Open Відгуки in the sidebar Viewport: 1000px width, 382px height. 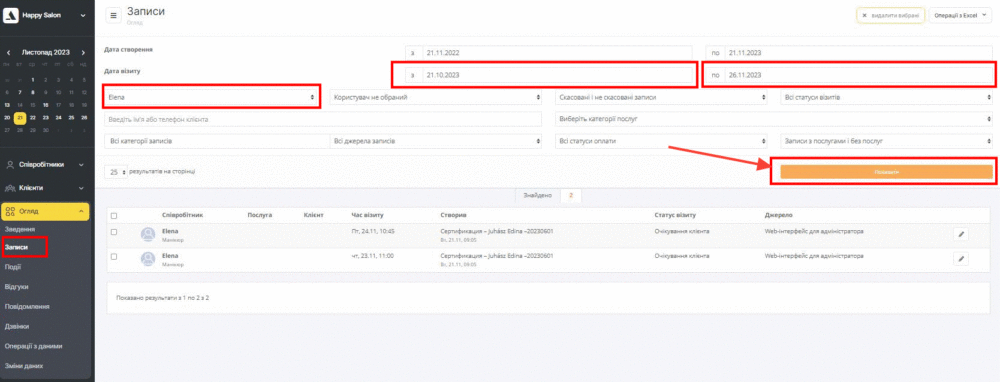coord(16,286)
